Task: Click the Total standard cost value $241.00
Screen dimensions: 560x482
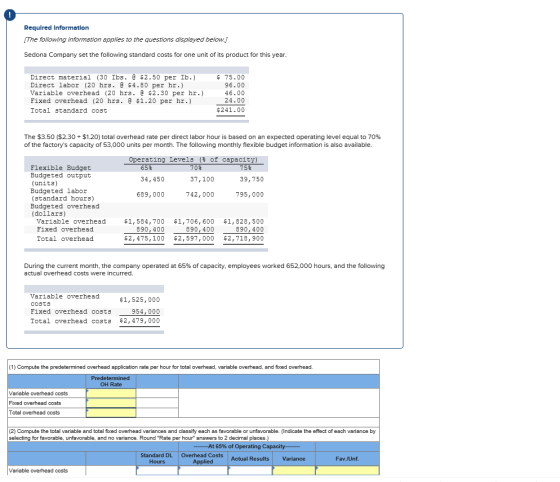Action: point(231,110)
